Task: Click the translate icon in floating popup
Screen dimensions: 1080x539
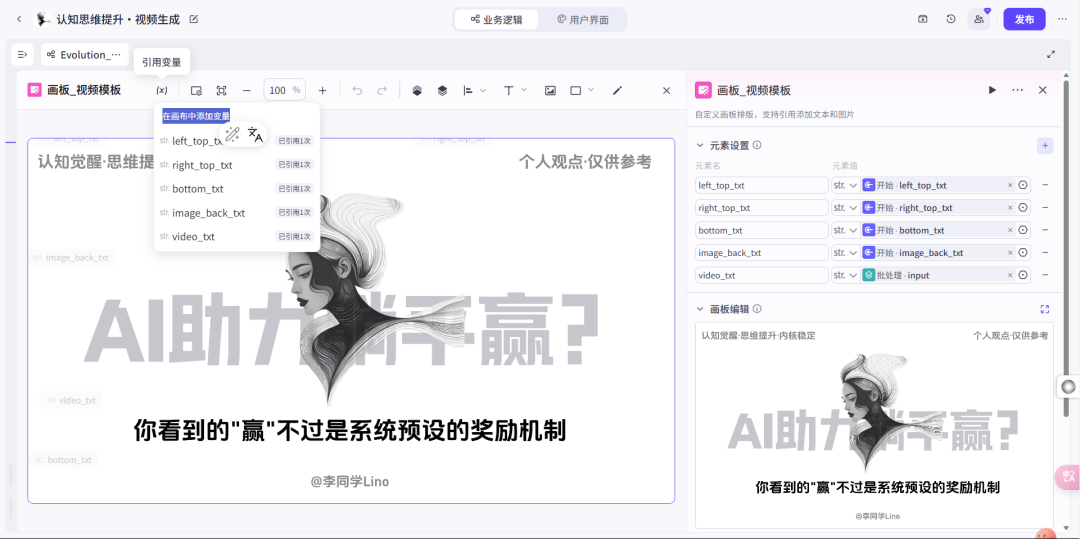Action: click(x=255, y=135)
